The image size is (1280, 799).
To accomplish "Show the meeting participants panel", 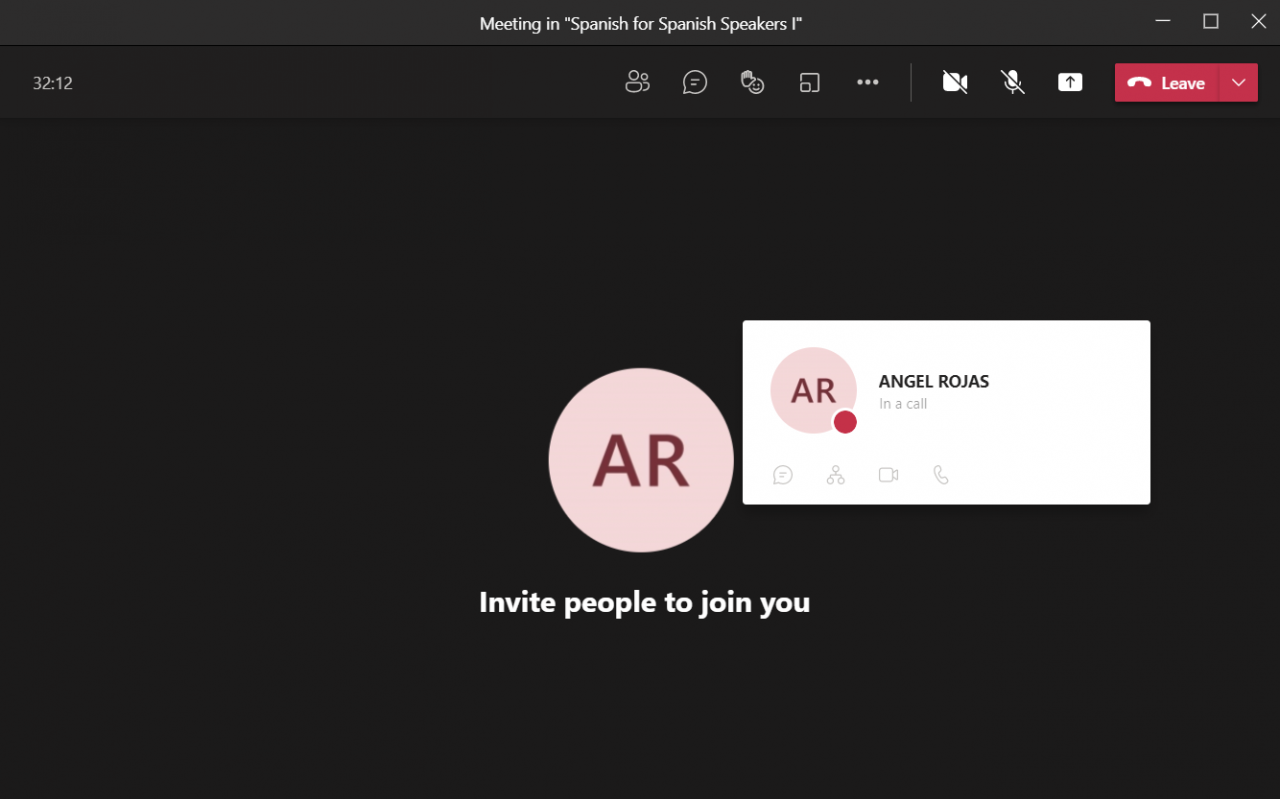I will tap(637, 83).
